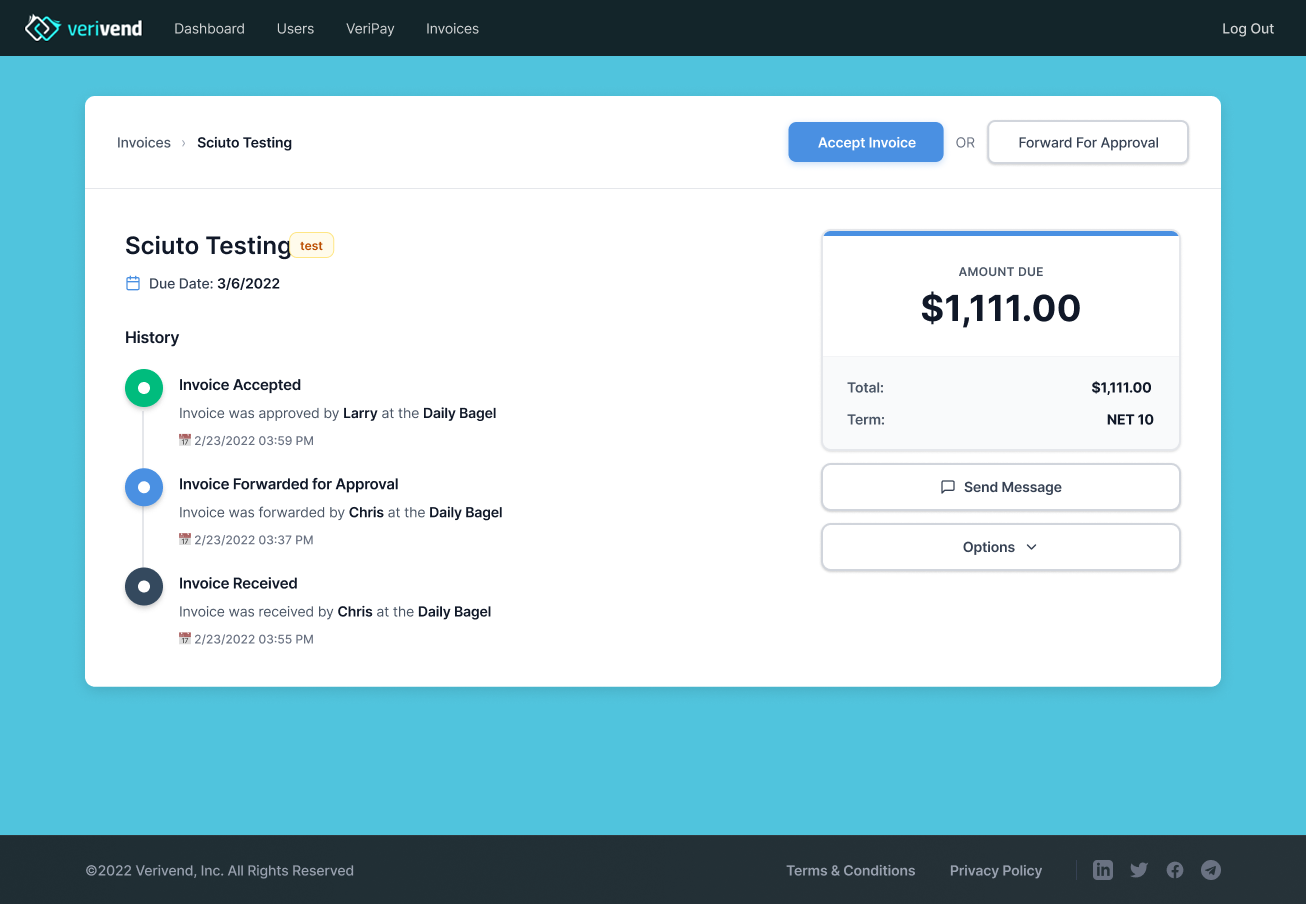Click the 3/6/2022 due date value
This screenshot has width=1306, height=904.
[x=248, y=283]
